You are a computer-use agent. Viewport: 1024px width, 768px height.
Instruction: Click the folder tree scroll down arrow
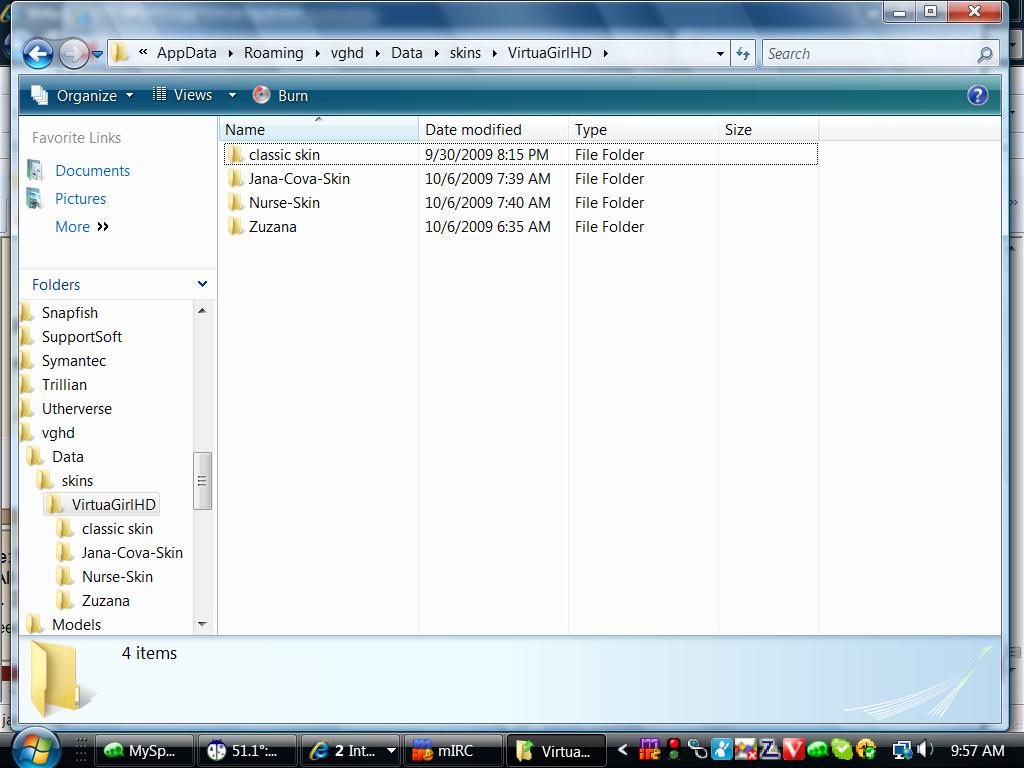pyautogui.click(x=202, y=624)
